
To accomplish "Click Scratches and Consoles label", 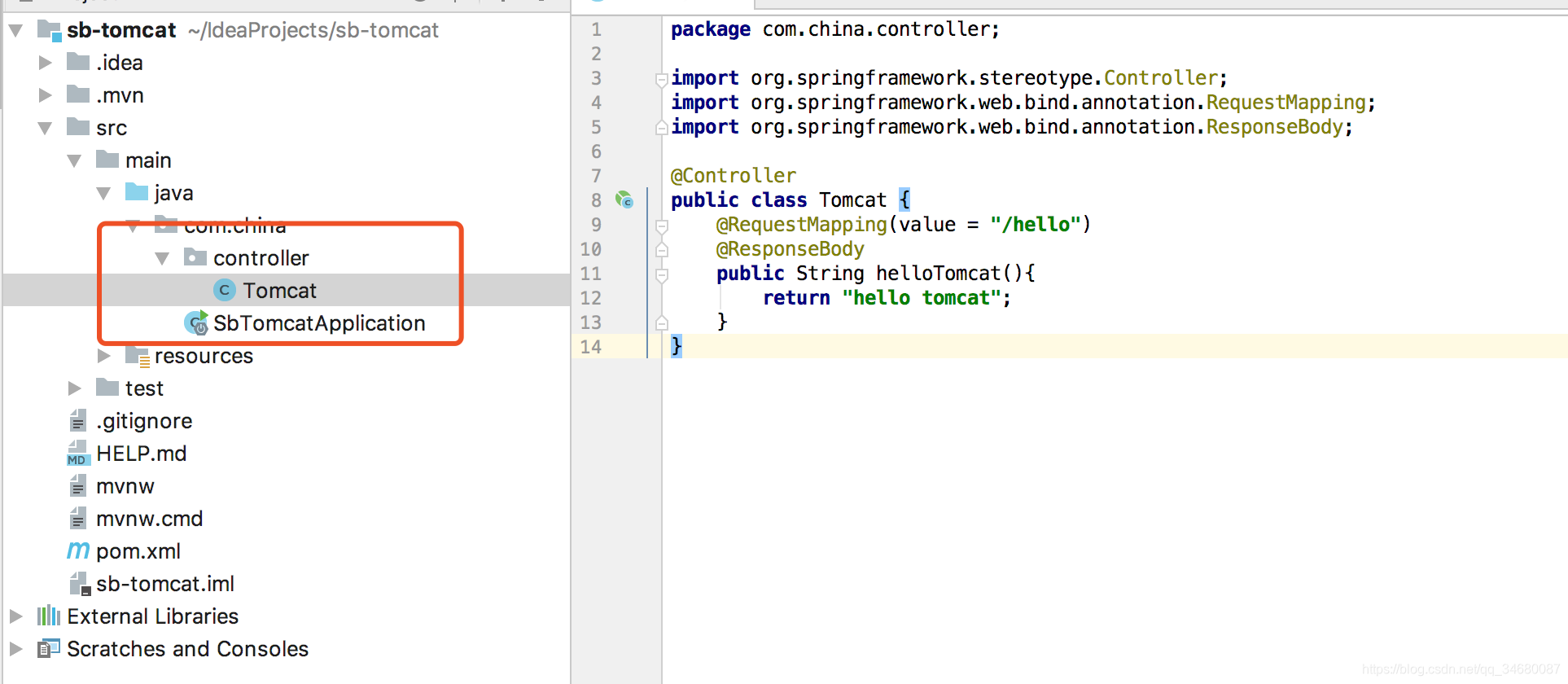I will [188, 649].
